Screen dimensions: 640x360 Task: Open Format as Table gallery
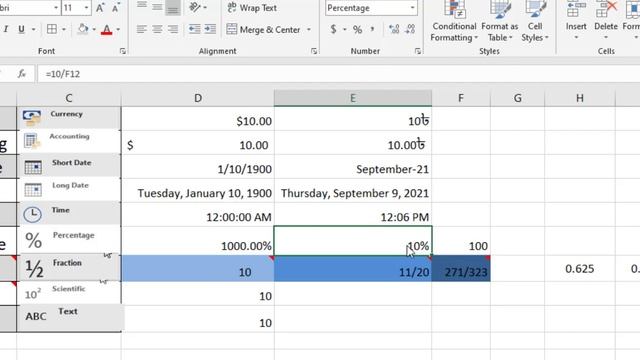[500, 21]
